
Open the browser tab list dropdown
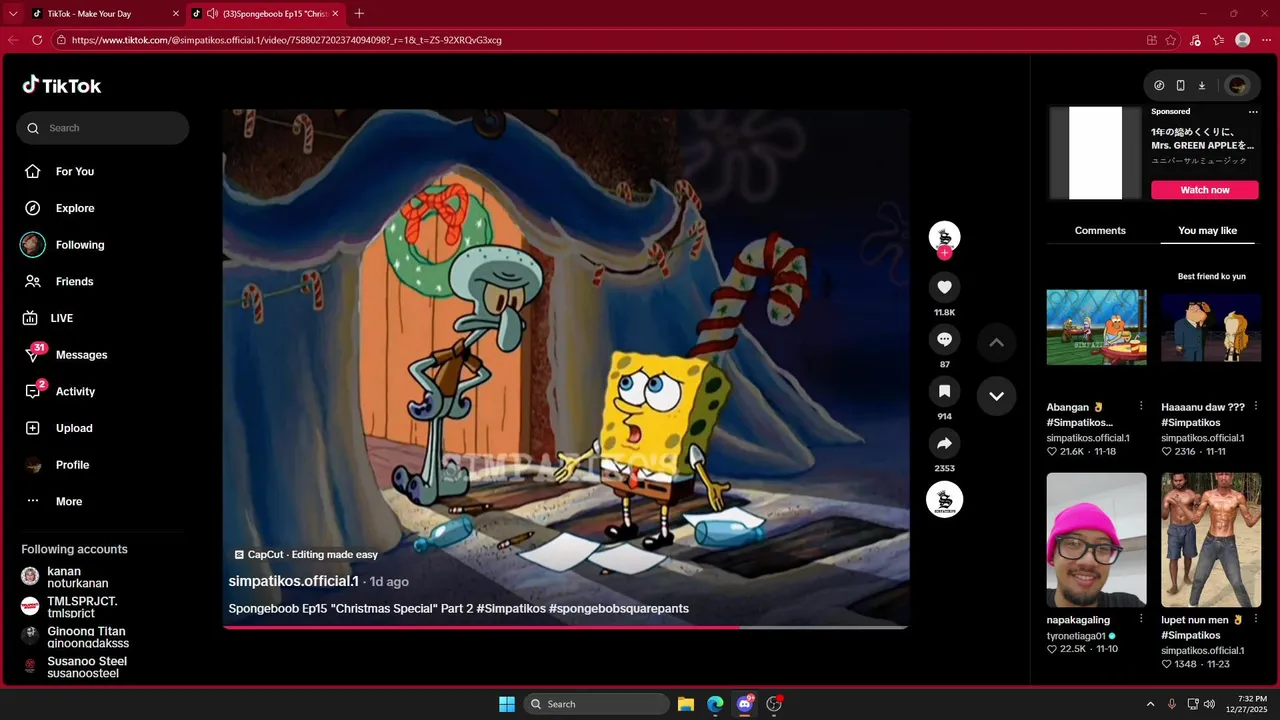12,13
